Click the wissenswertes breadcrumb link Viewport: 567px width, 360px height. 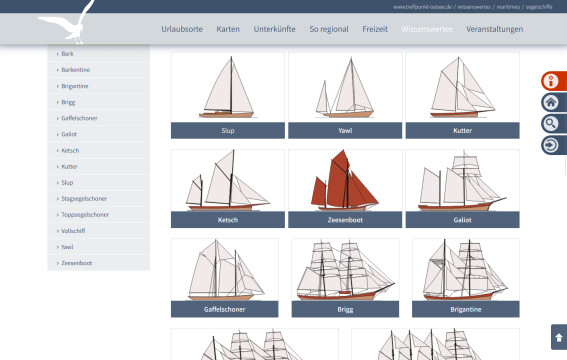(x=474, y=7)
